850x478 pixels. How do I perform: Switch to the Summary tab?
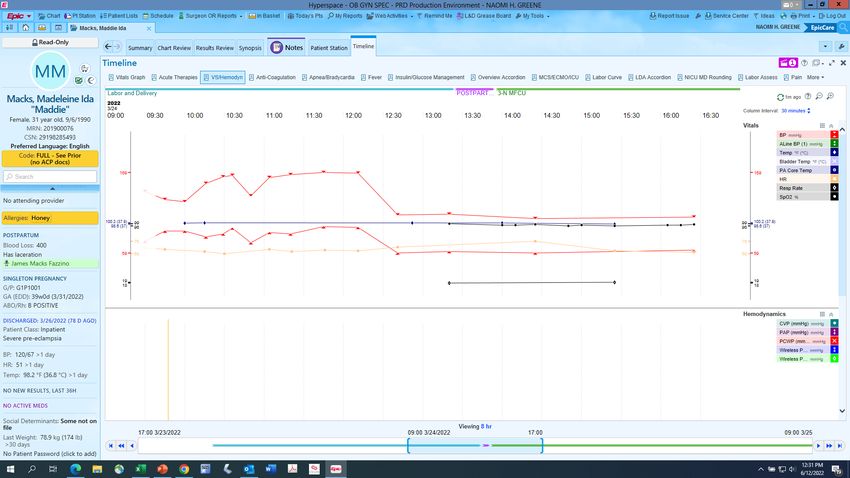pyautogui.click(x=140, y=48)
